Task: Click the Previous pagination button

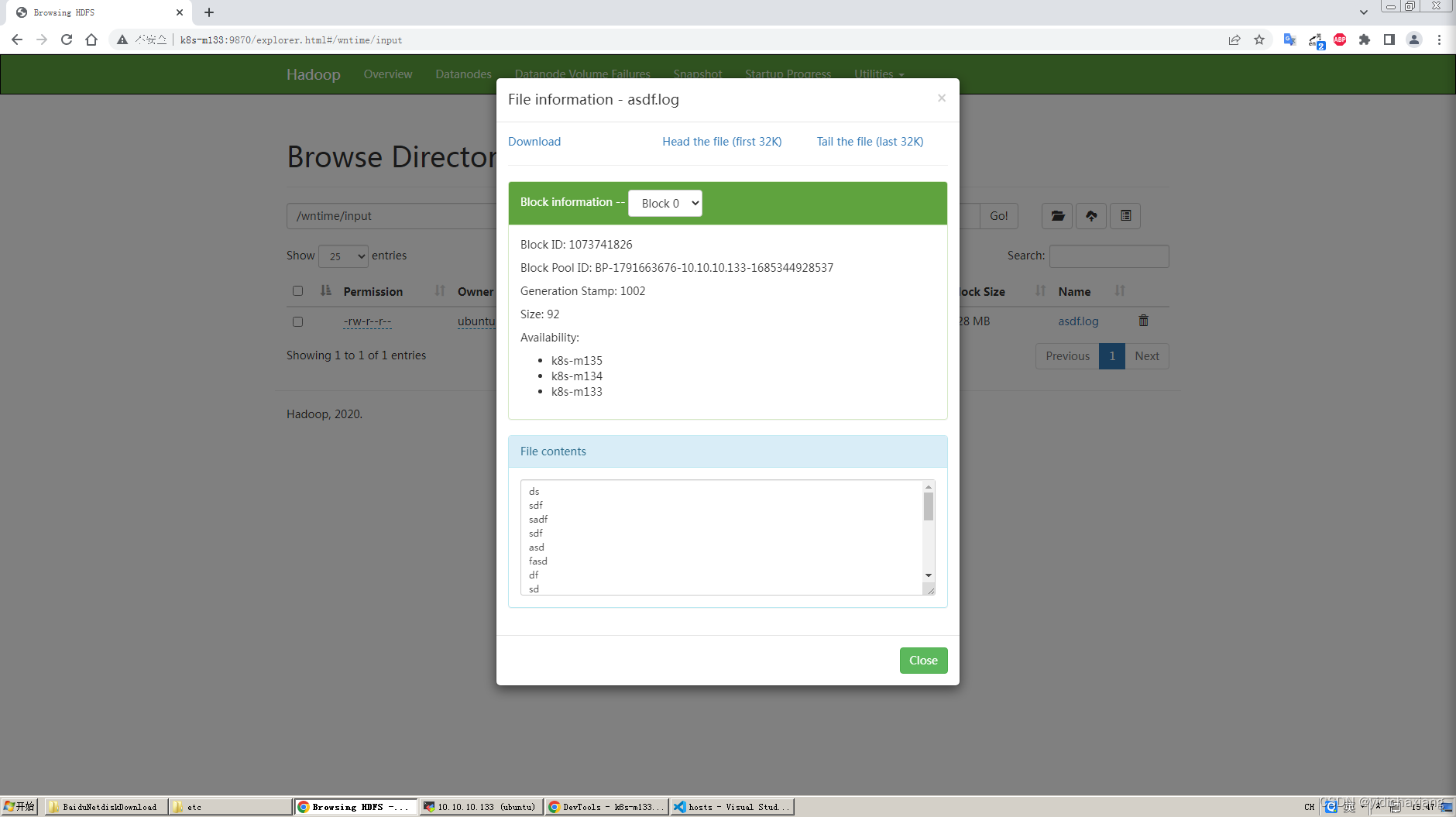Action: [1067, 356]
